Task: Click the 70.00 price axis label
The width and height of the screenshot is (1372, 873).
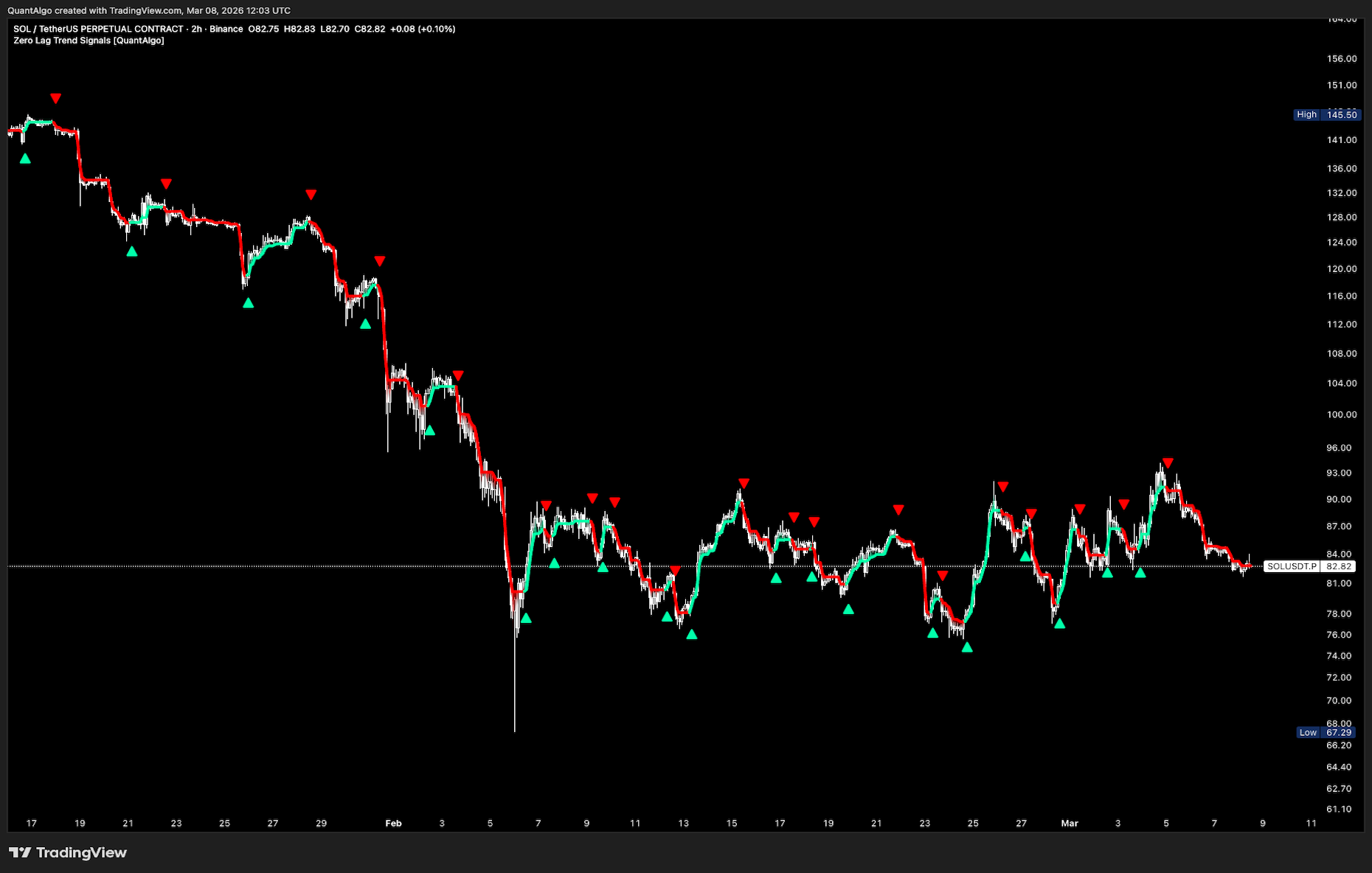Action: [x=1339, y=700]
